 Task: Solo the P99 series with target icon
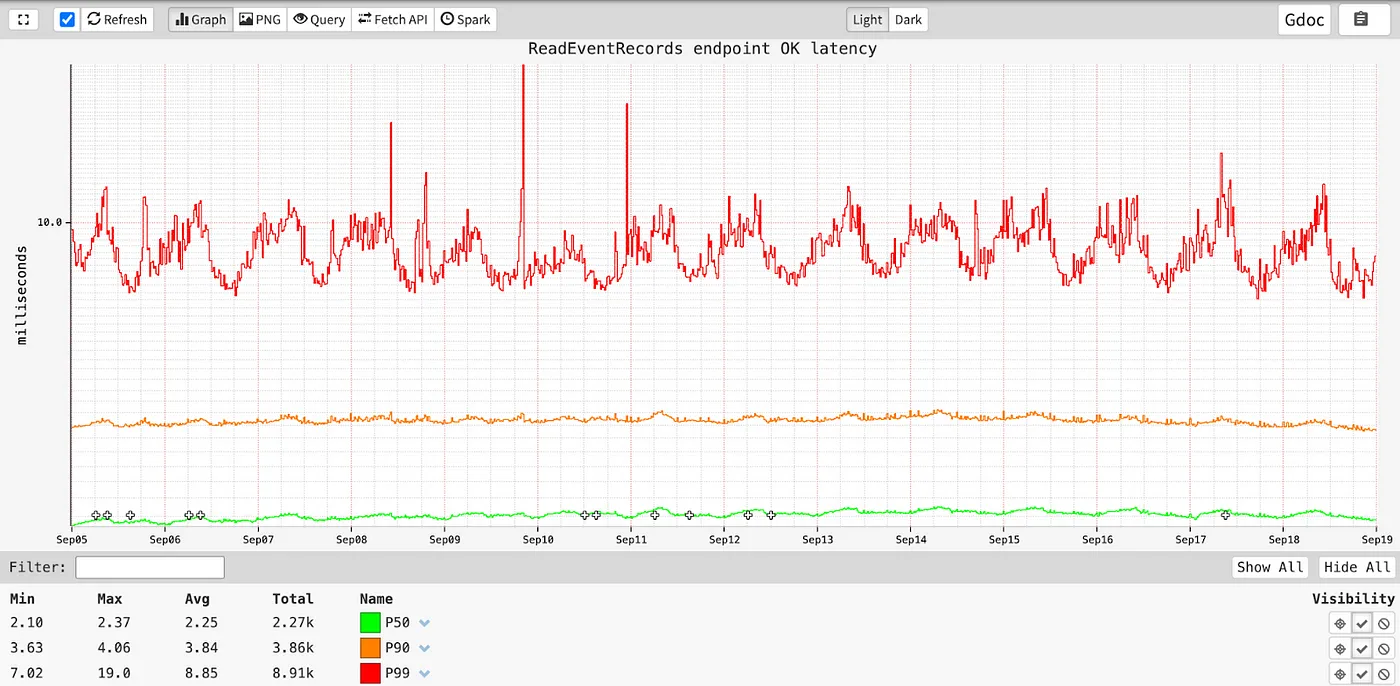point(1340,674)
